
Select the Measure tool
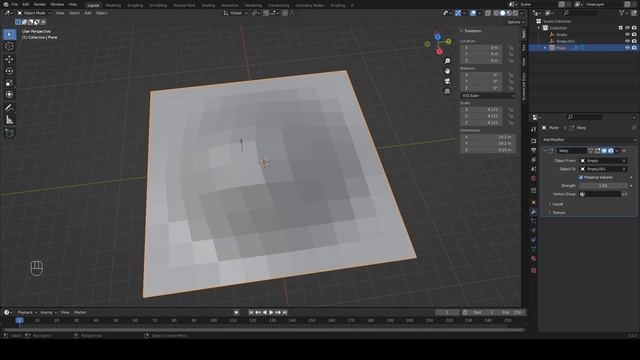pyautogui.click(x=9, y=120)
